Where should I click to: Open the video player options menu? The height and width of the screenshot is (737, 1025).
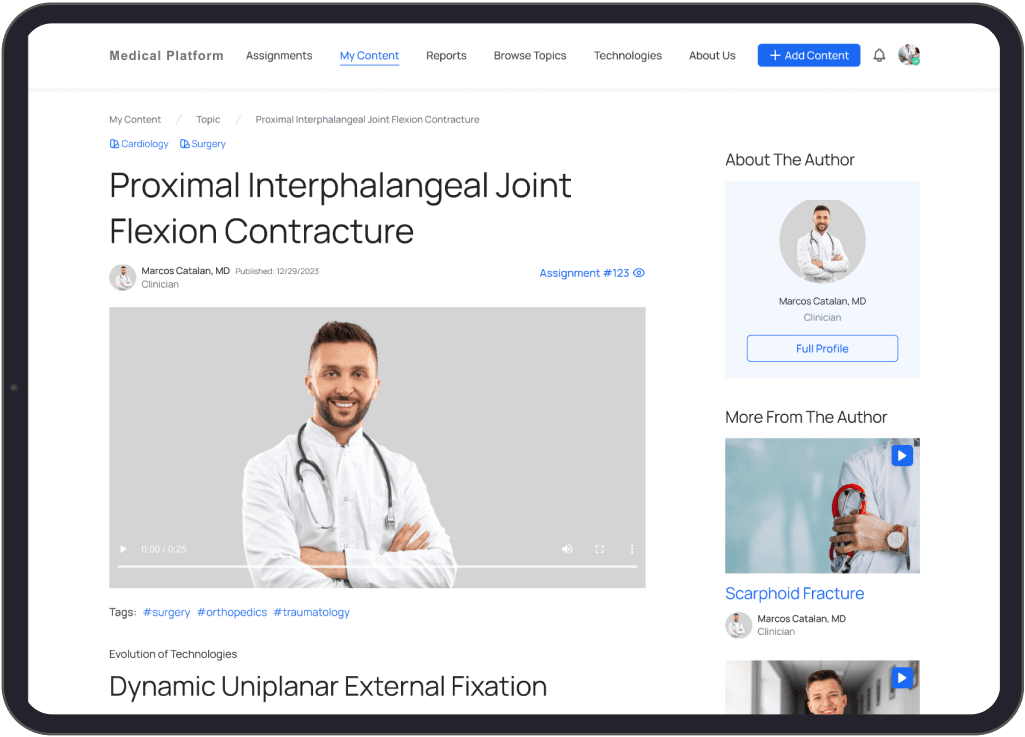click(631, 549)
